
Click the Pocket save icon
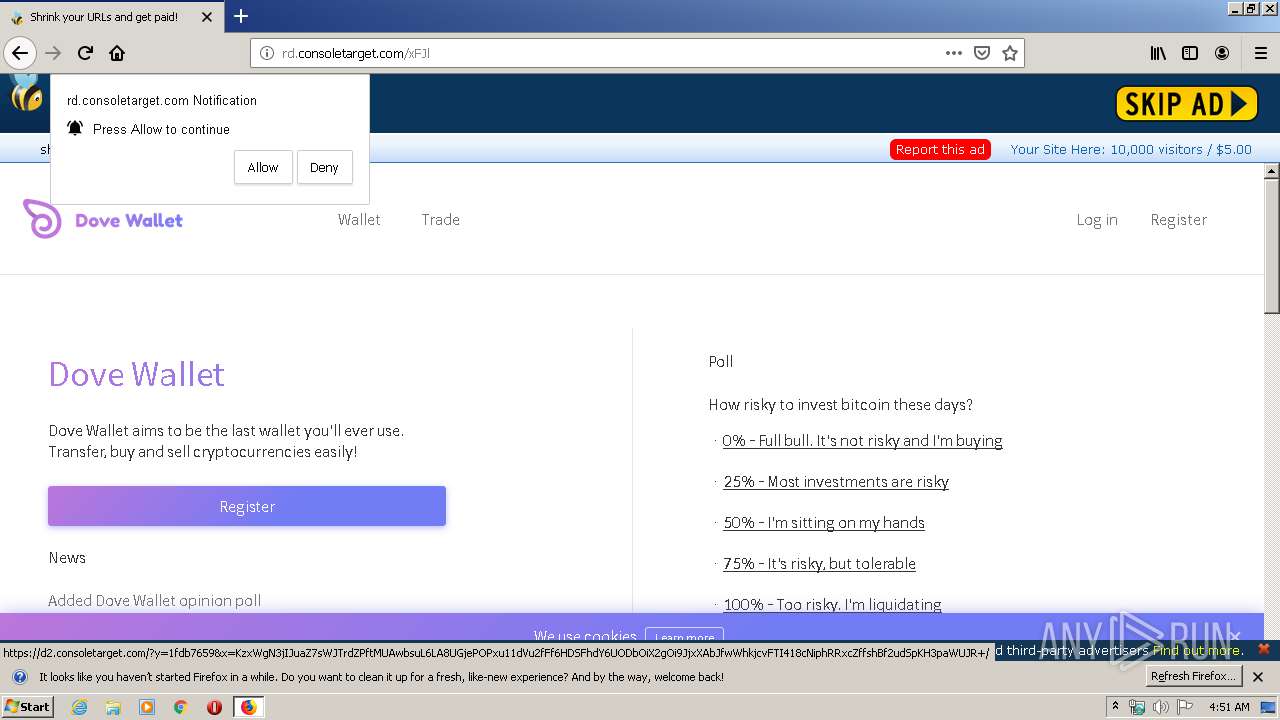coord(982,53)
